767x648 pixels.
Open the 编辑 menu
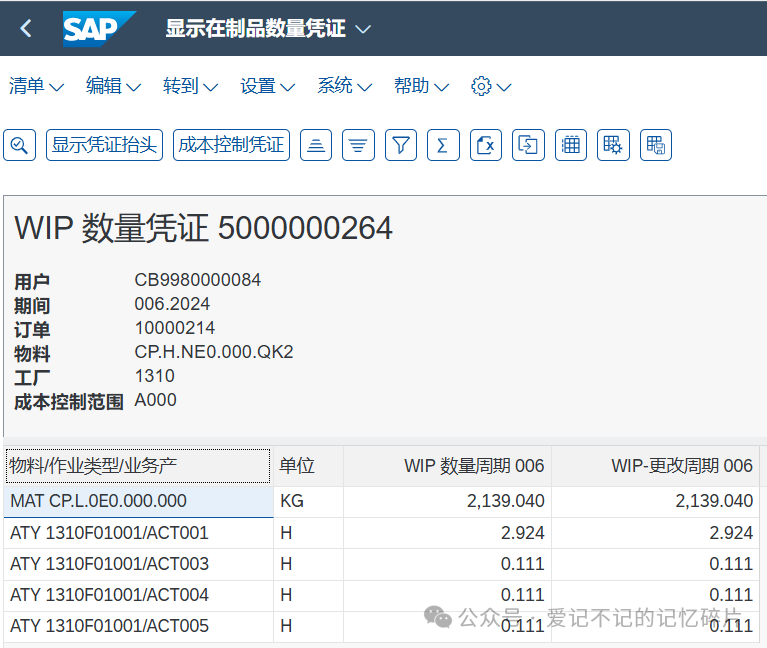(113, 86)
